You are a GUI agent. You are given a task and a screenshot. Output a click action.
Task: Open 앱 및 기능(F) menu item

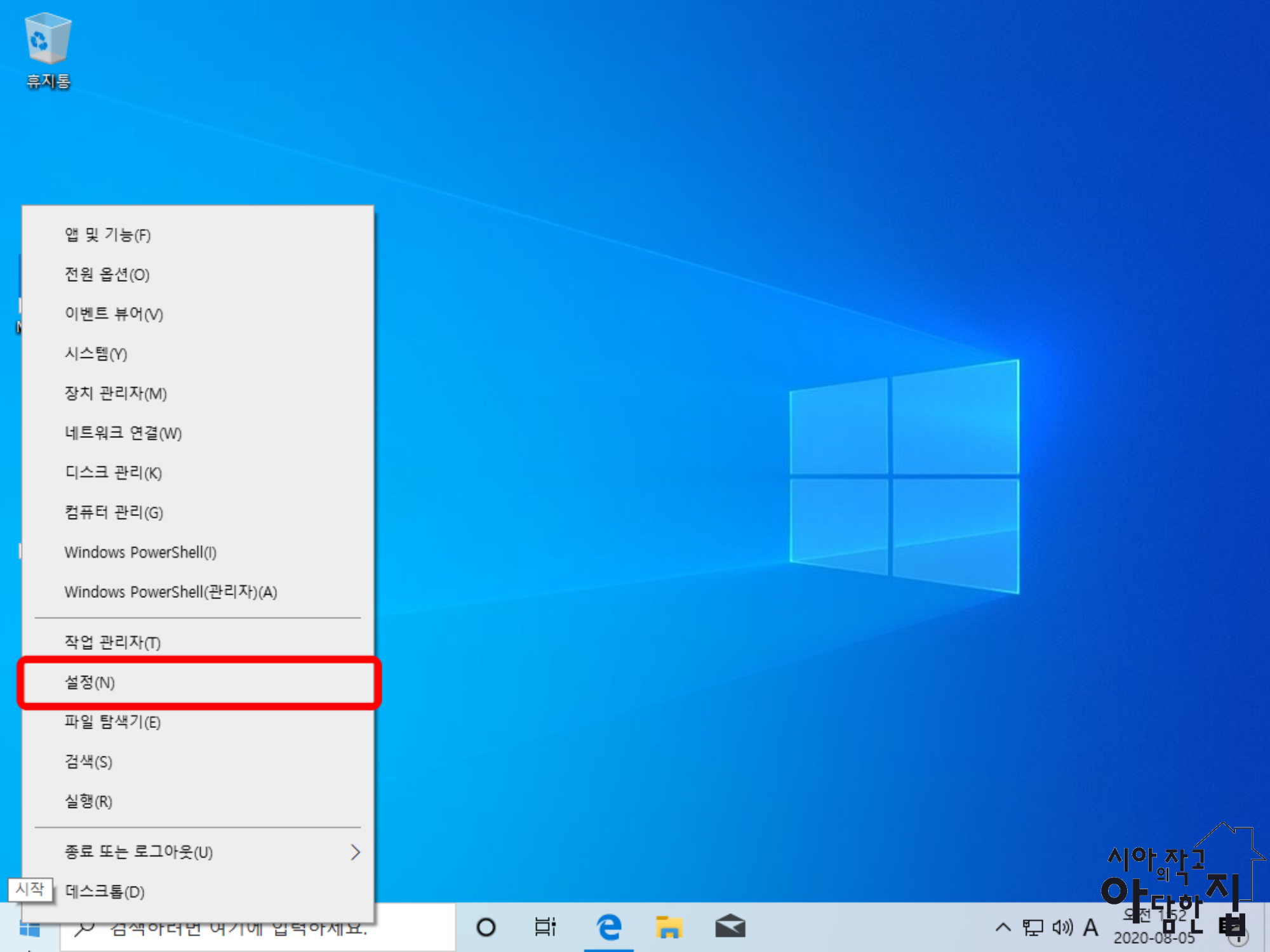(x=198, y=235)
